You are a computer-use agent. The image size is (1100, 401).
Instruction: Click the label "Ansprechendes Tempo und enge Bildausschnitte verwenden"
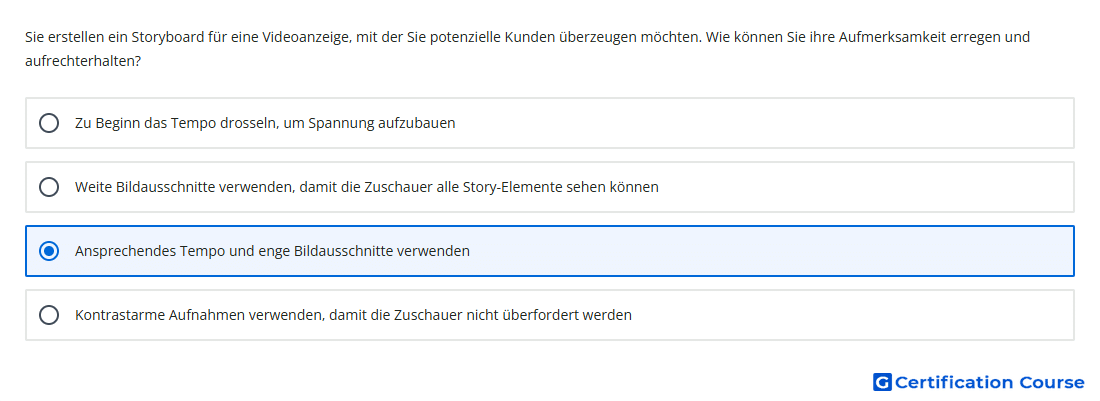[272, 251]
